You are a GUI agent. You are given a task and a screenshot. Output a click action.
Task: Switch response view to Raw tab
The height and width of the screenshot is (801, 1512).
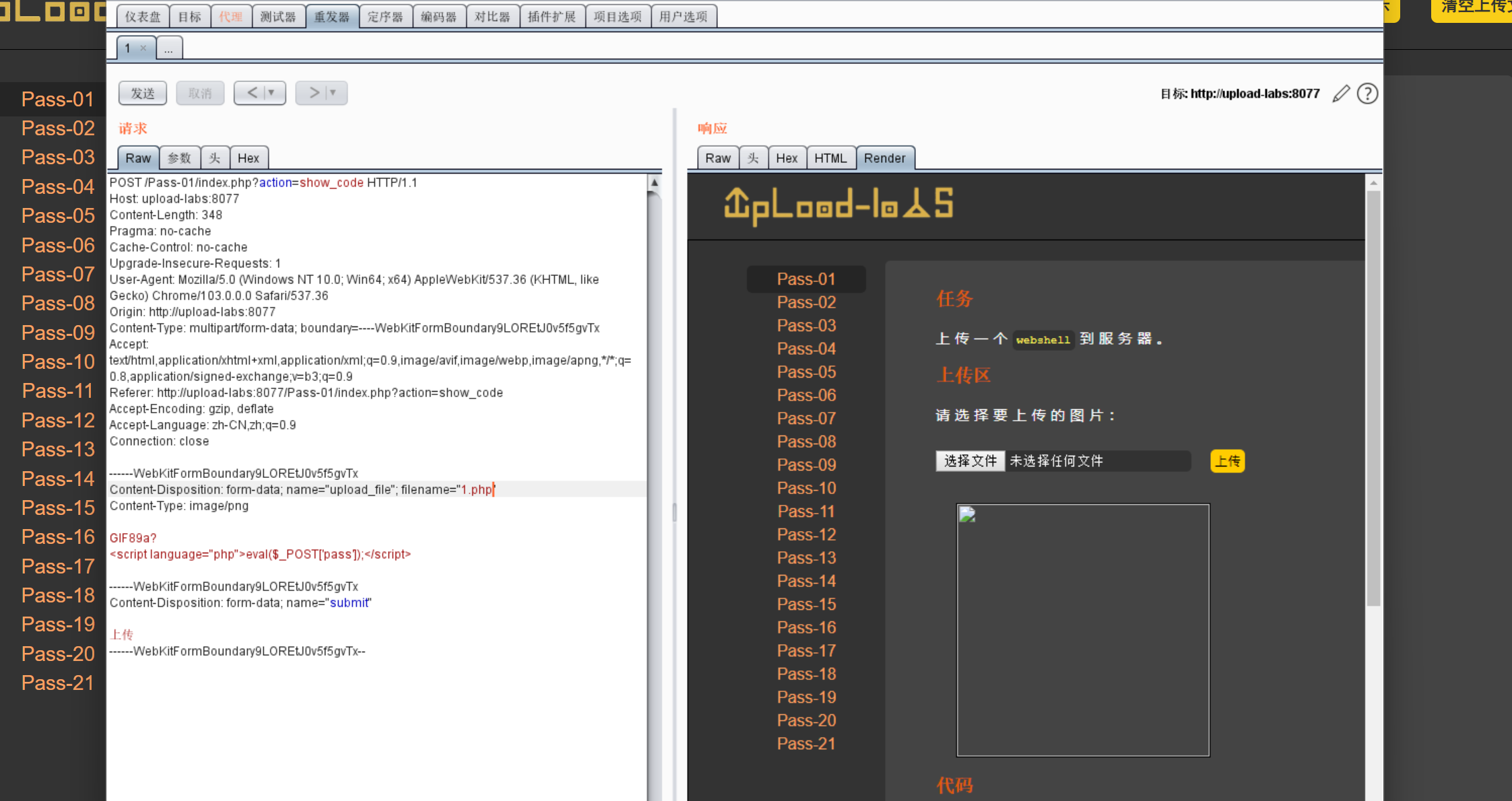click(x=718, y=158)
